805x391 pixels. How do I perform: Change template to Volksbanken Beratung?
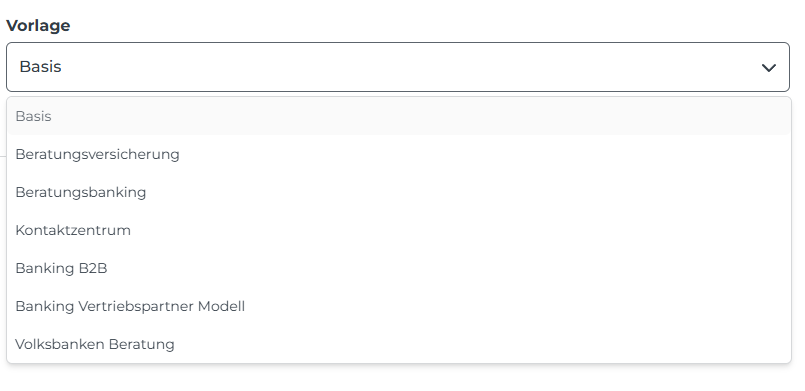click(x=398, y=344)
